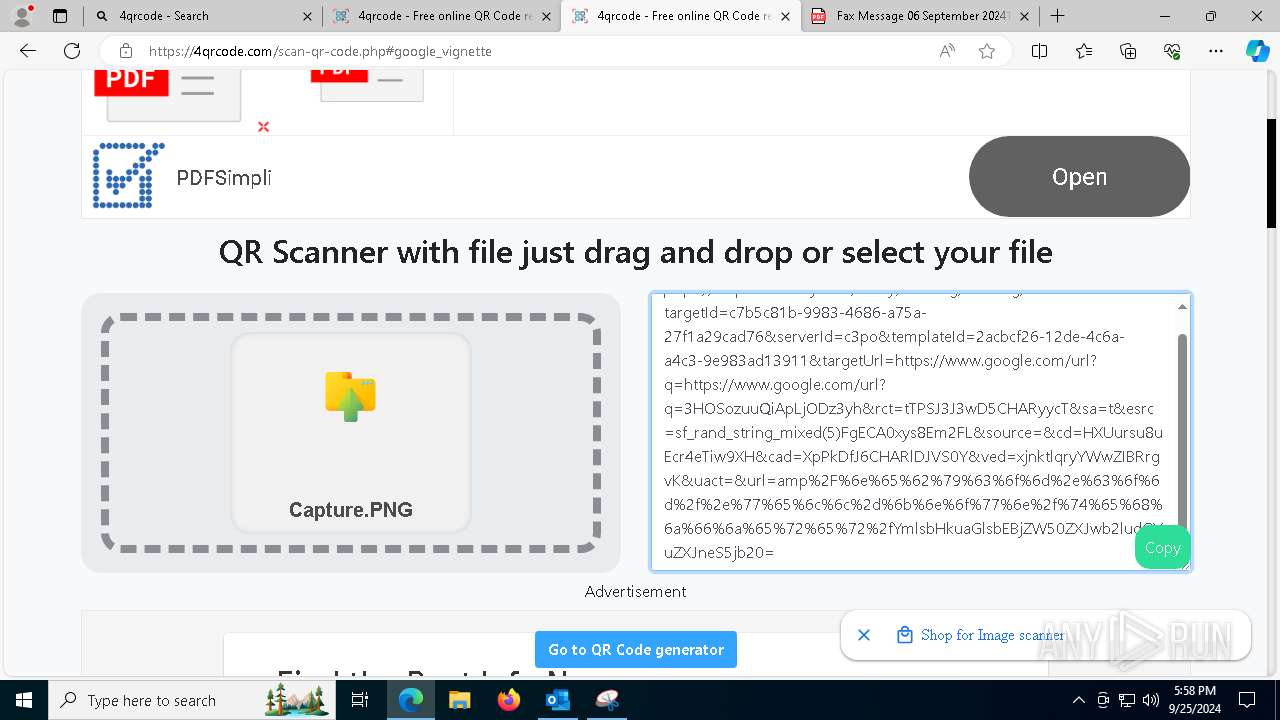Switch to the second 4qrcode QR Code tab
Screen dimensions: 1280x720
coord(441,16)
